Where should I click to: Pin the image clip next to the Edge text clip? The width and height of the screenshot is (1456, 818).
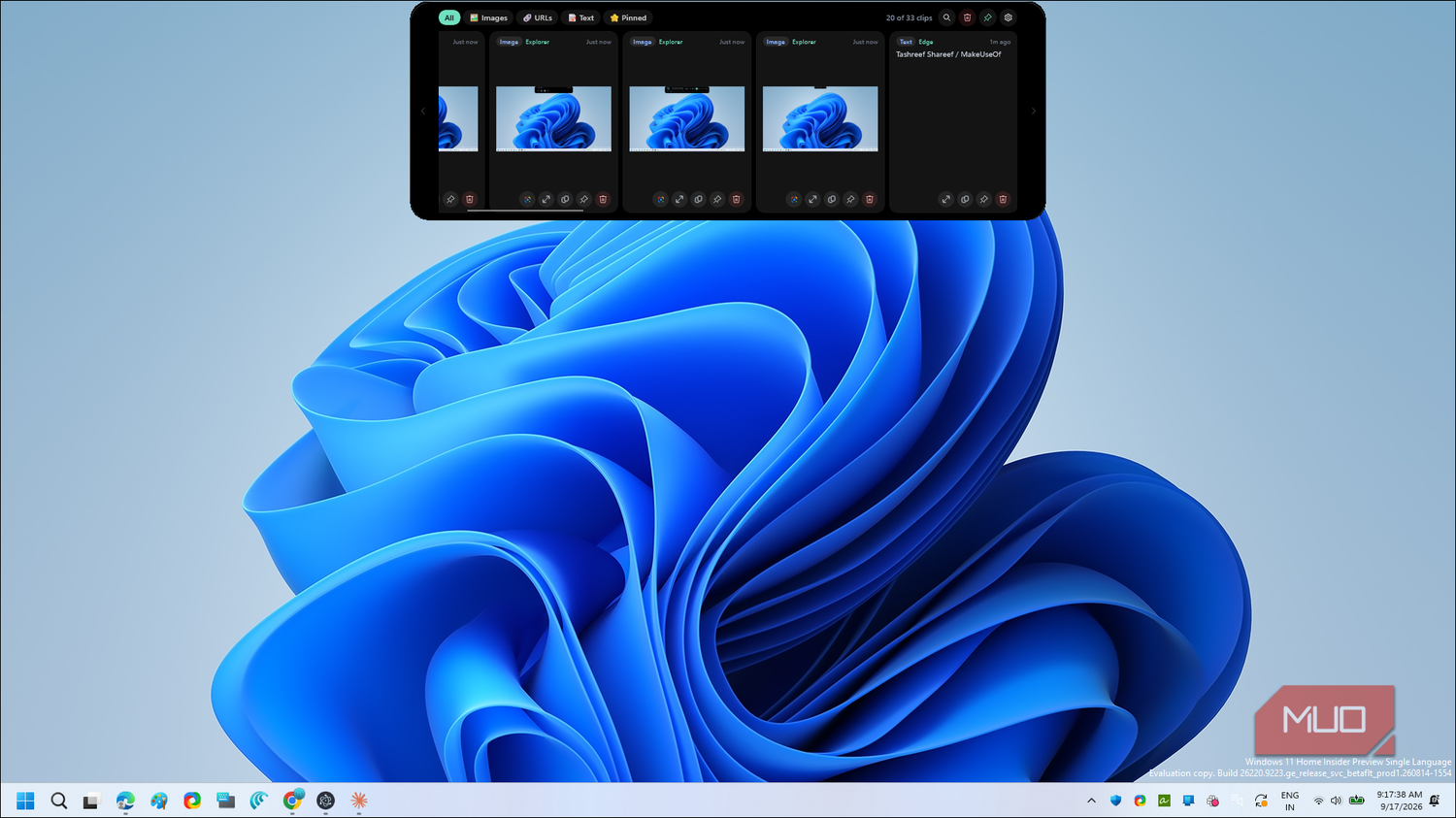tap(850, 199)
